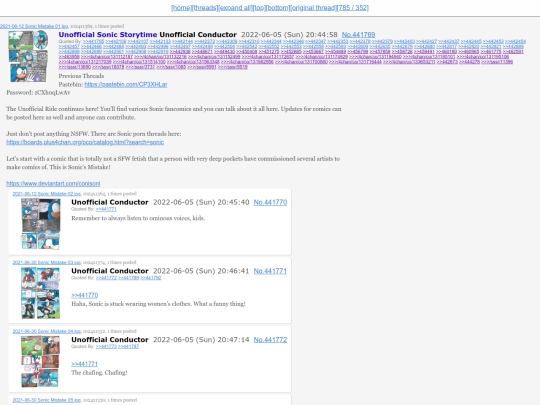This screenshot has width=540, height=405.
Task: Follow quoted-by link >>441773
Action: (106, 346)
